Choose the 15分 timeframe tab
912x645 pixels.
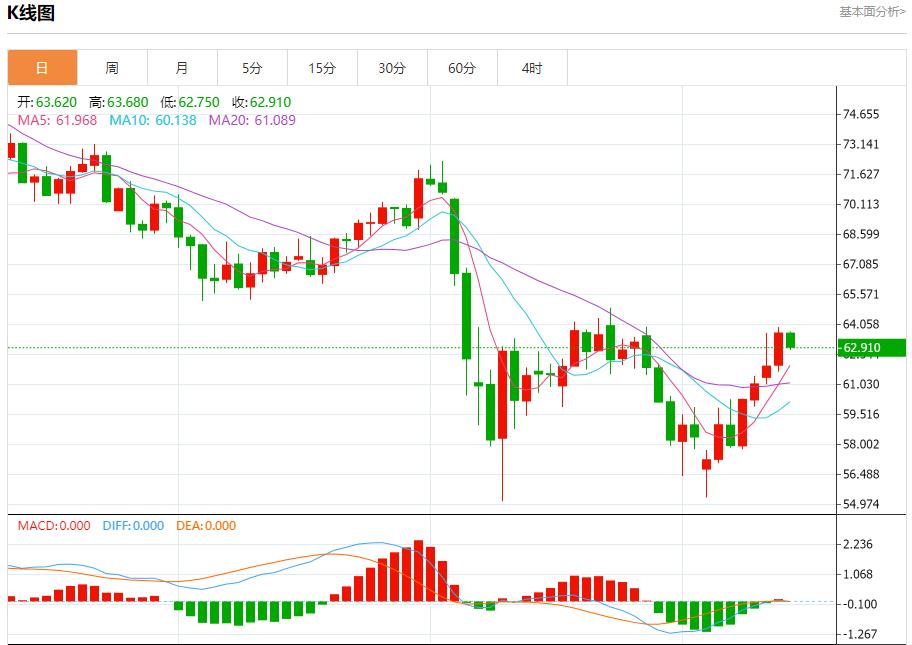322,68
